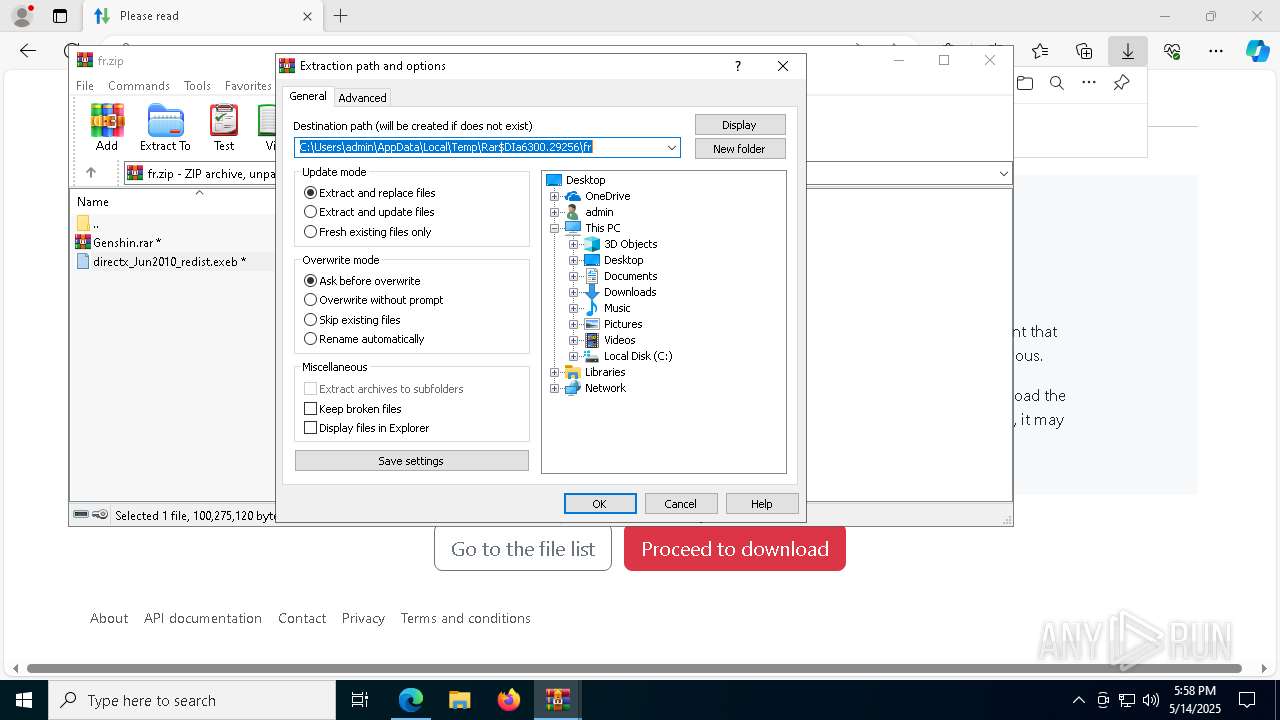Expand Libraries node in tree
1280x720 pixels.
[x=554, y=372]
